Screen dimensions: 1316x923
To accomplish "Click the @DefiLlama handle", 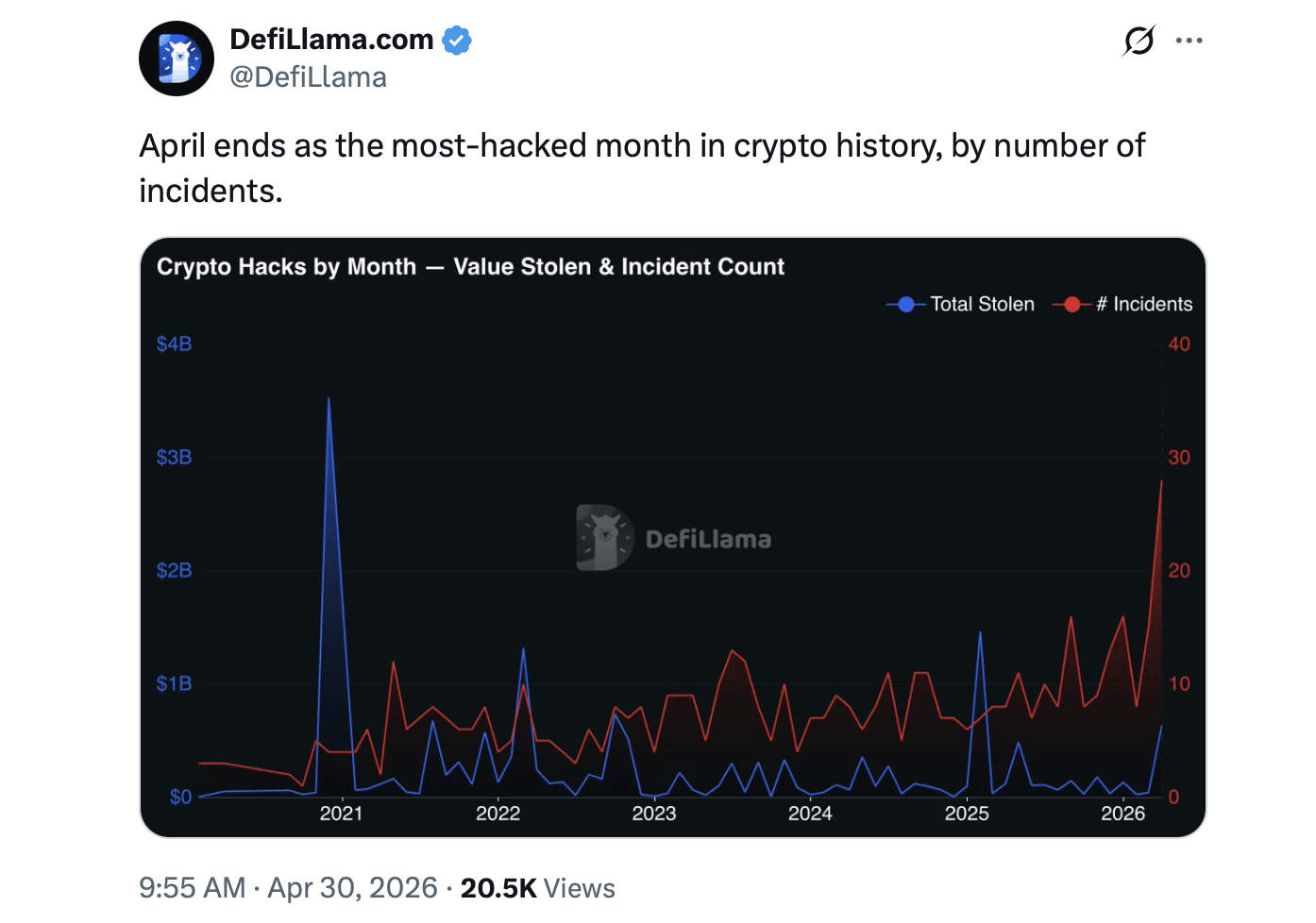I will 309,76.
